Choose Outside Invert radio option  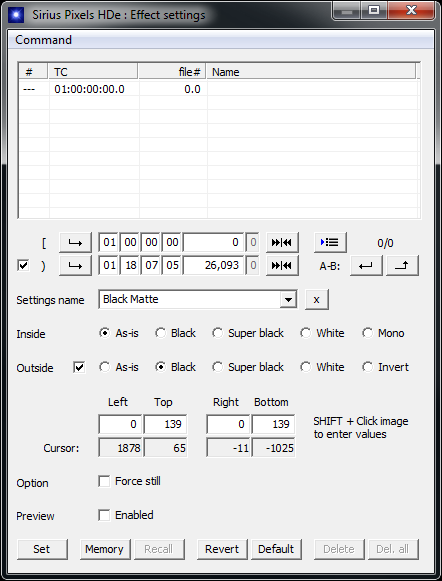pyautogui.click(x=367, y=367)
